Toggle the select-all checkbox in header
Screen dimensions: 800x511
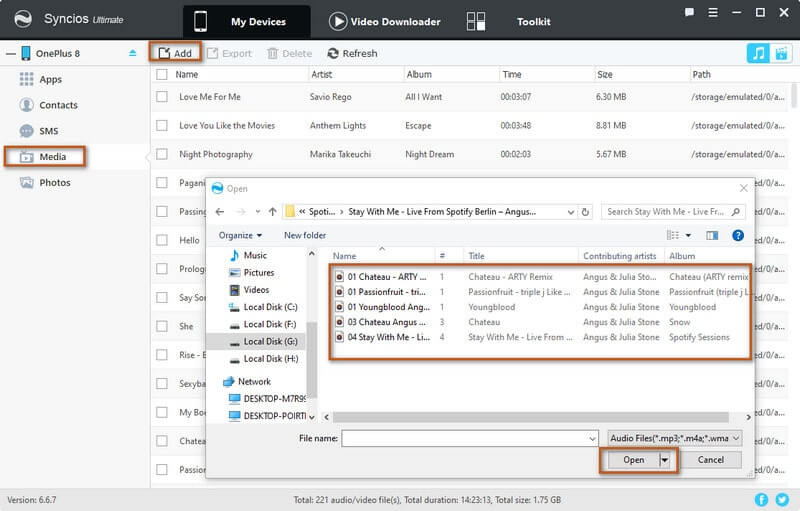point(162,74)
